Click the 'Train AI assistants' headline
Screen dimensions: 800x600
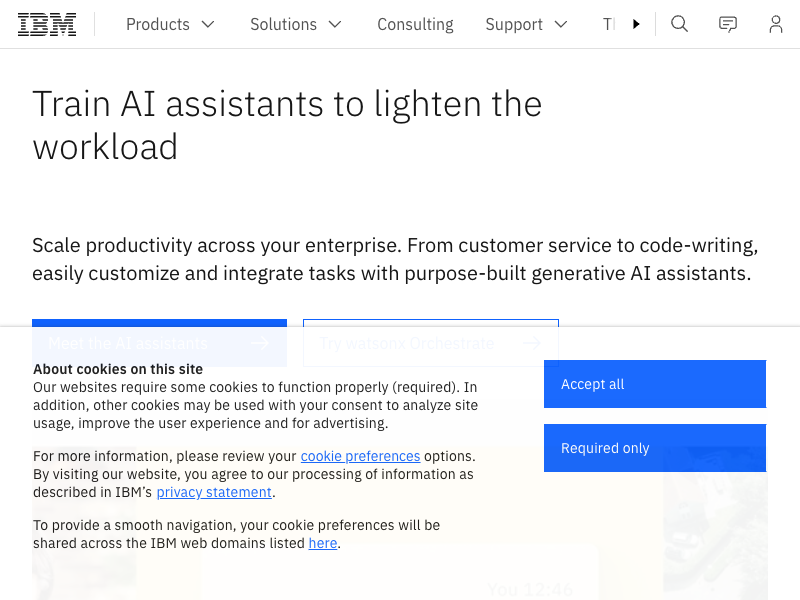pyautogui.click(x=287, y=126)
